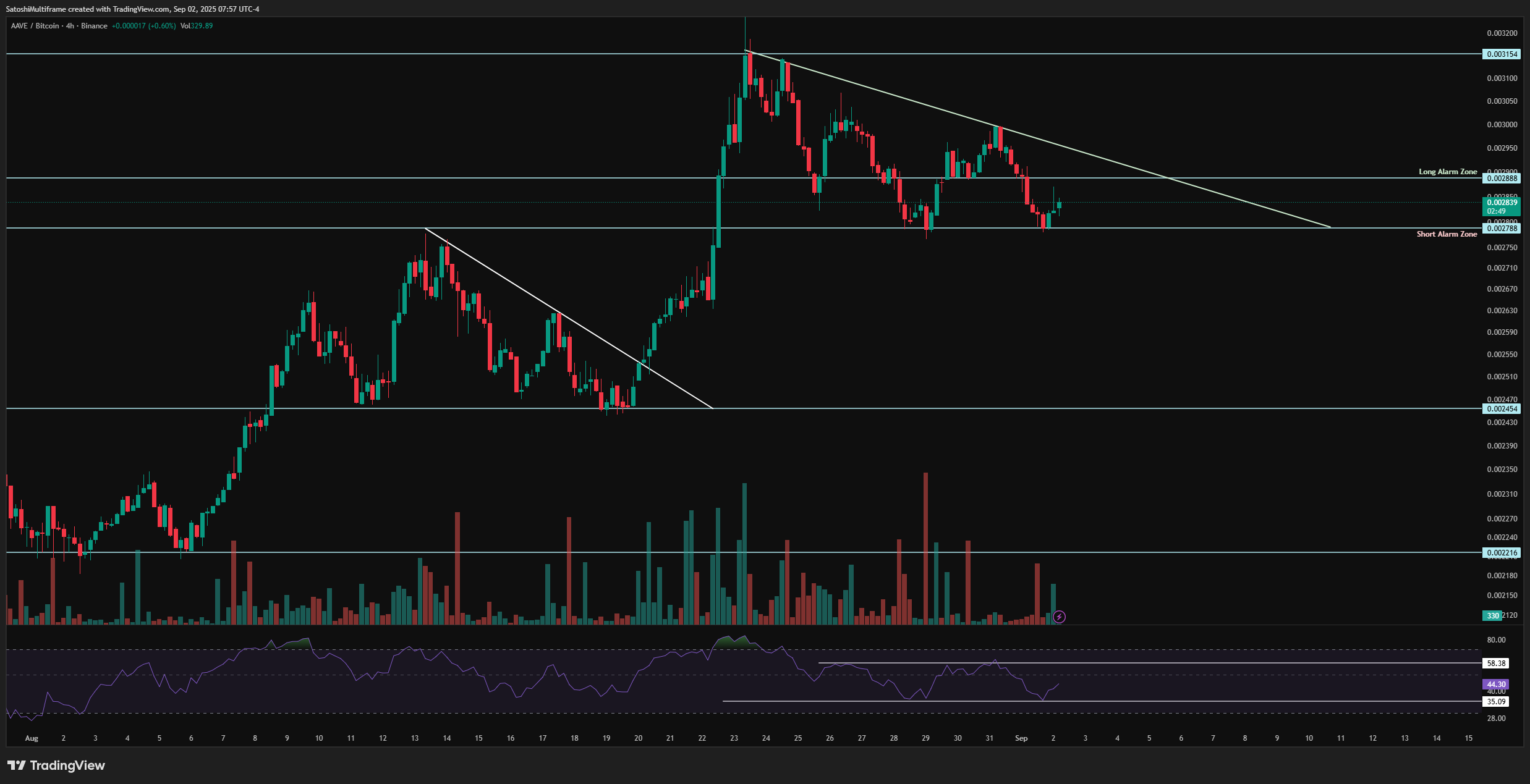Select the Short Alarm Zone label

click(1447, 234)
